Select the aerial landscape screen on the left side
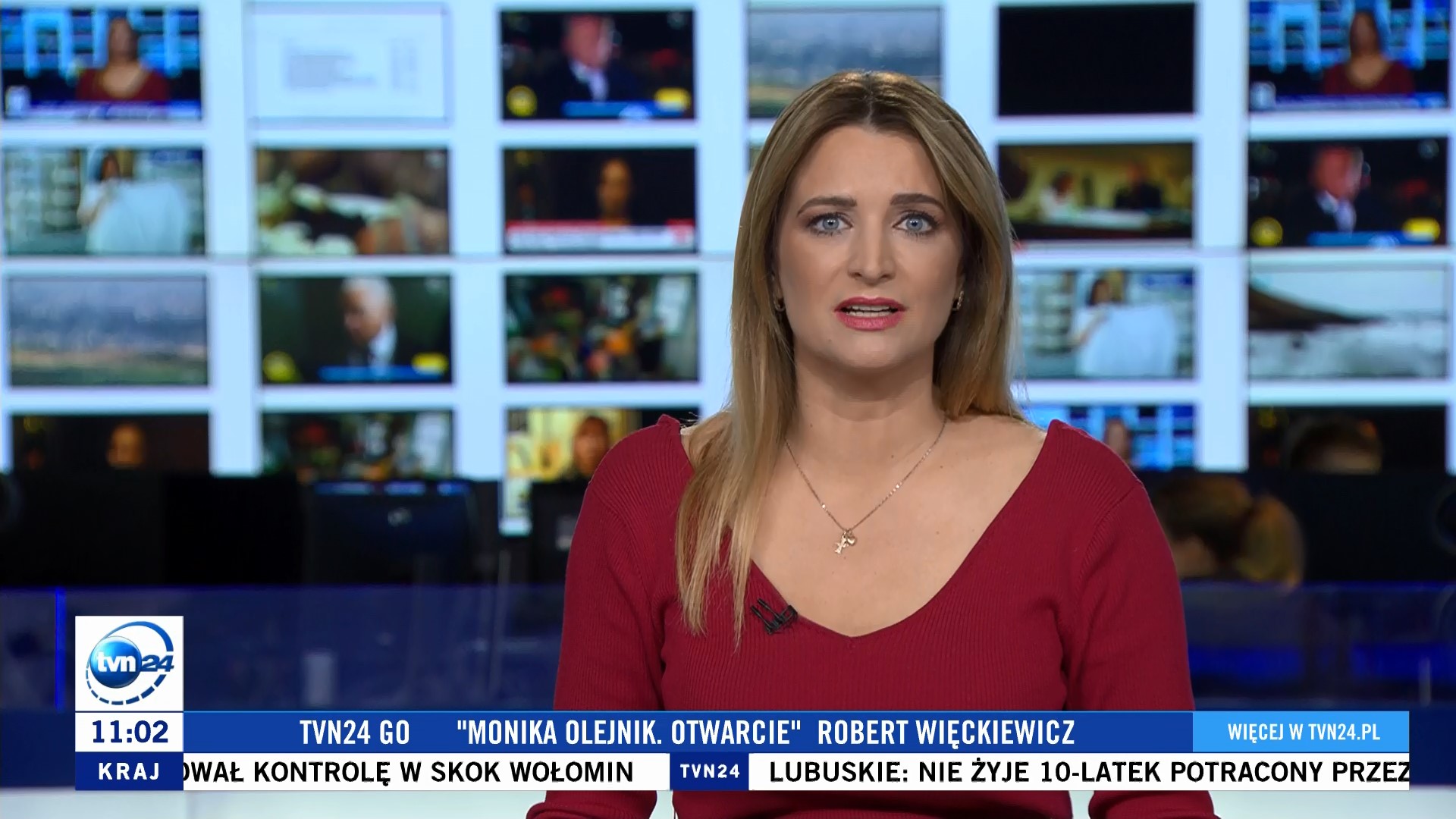The width and height of the screenshot is (1456, 819). pos(108,331)
